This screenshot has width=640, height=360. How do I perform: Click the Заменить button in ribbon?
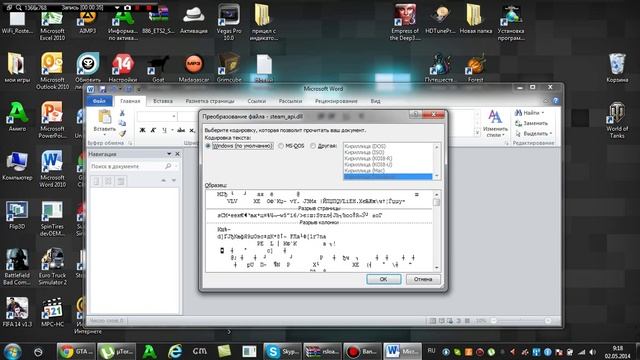[531, 123]
